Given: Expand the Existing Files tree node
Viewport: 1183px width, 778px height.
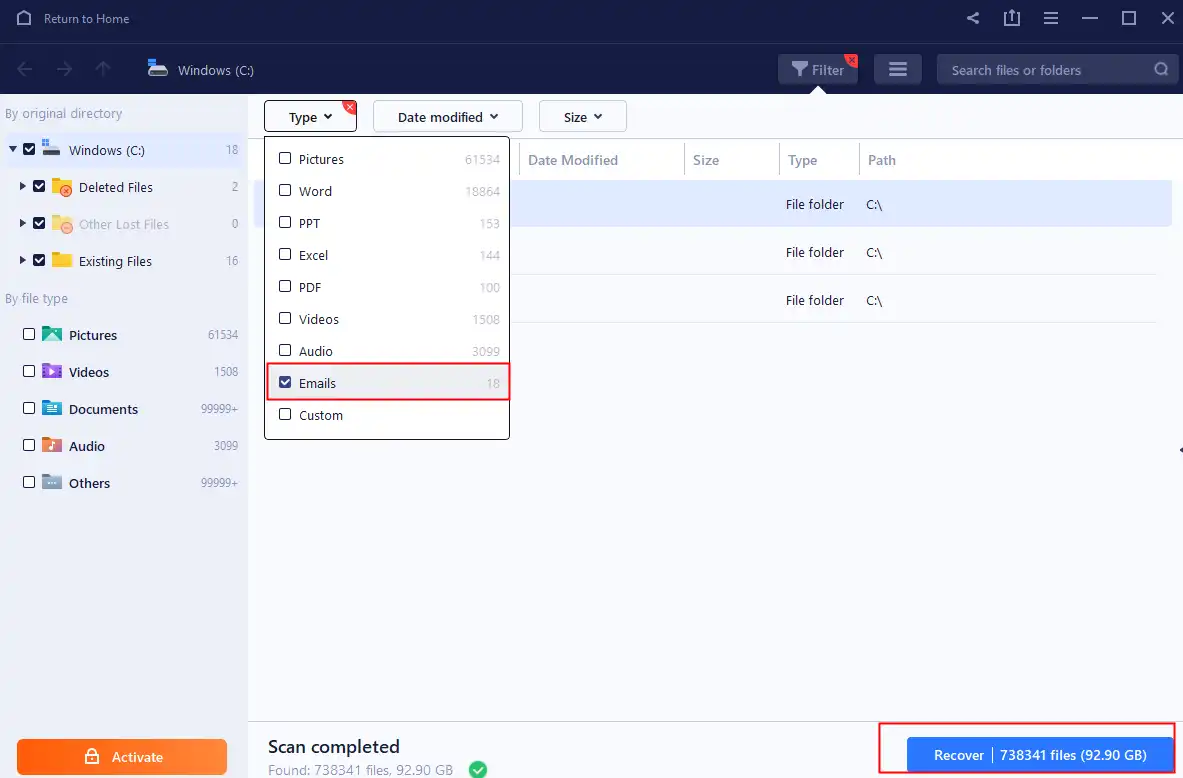Looking at the screenshot, I should point(23,260).
